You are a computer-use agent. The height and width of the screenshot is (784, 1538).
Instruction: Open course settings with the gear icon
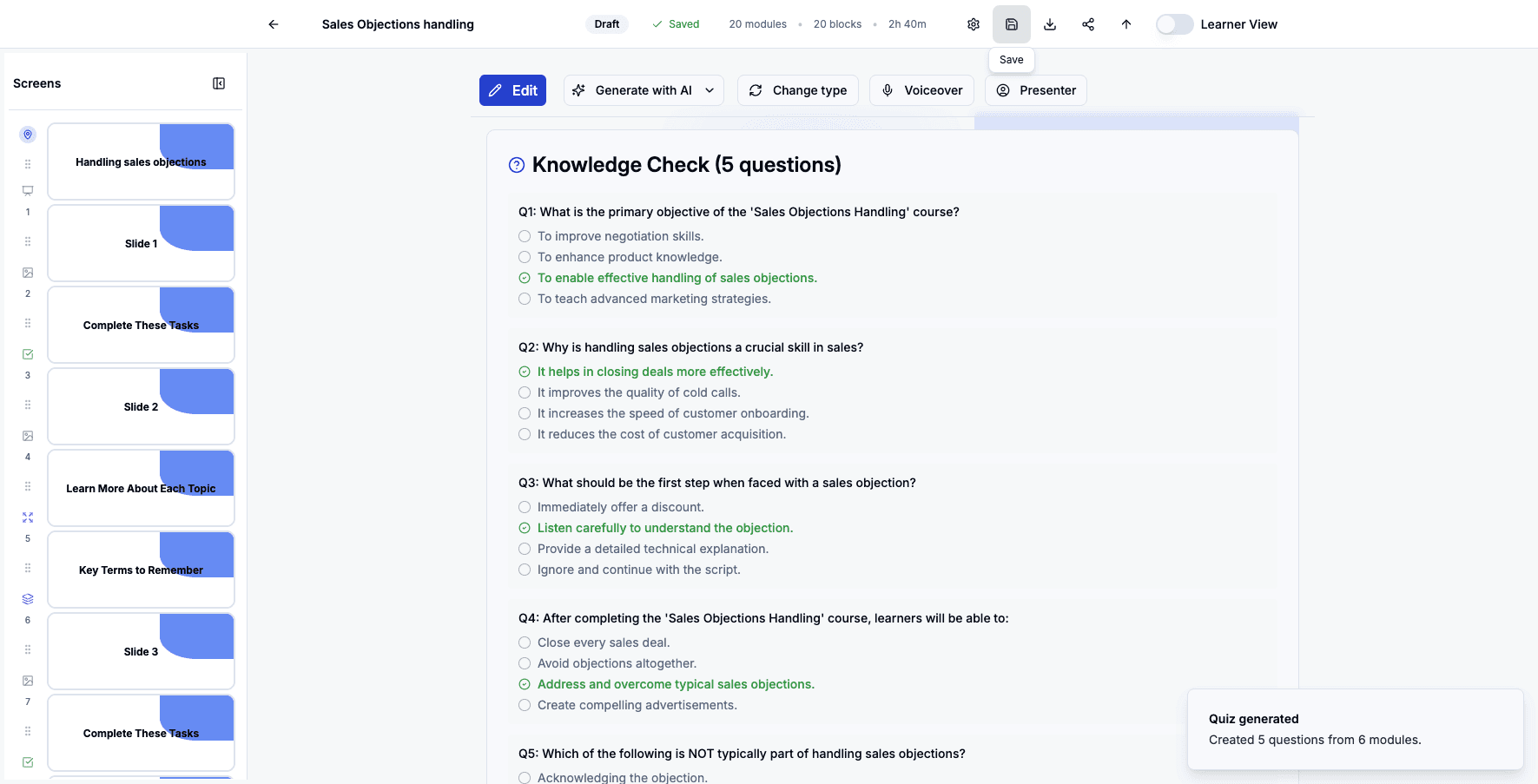tap(974, 24)
